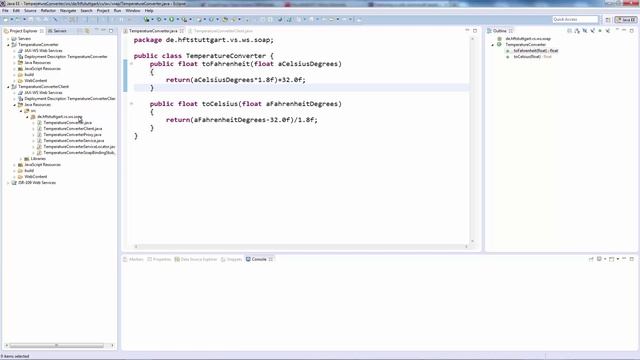Switch to the Data Source Explorer tab
The image size is (640, 360).
pyautogui.click(x=196, y=259)
